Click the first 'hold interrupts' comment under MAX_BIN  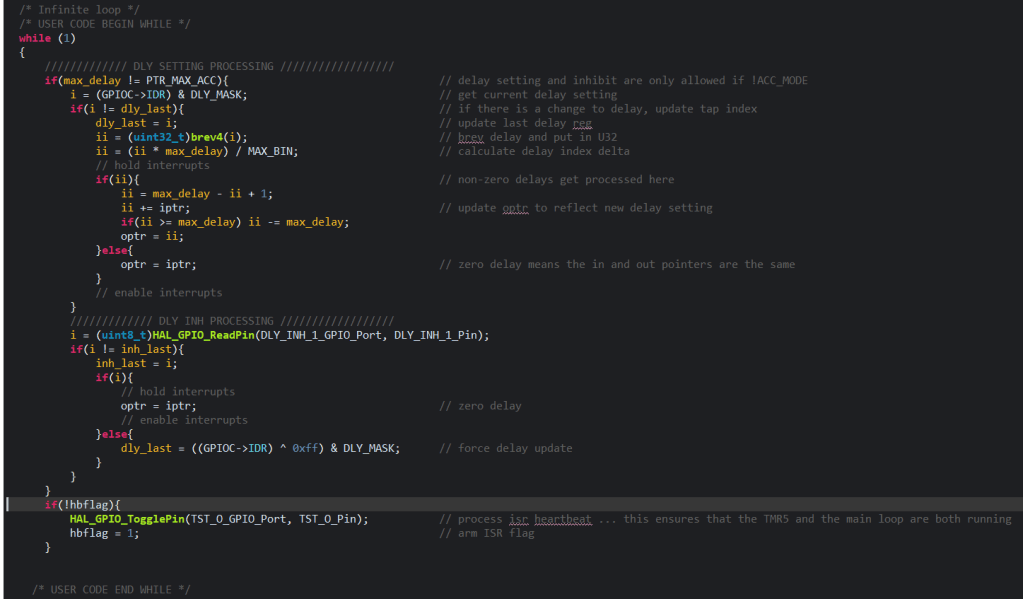[x=153, y=166]
